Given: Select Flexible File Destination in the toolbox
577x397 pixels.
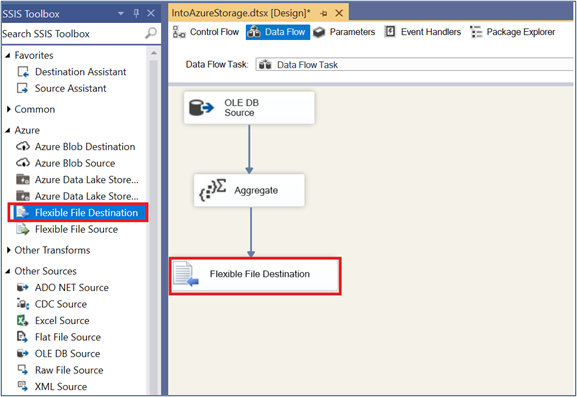Looking at the screenshot, I should [x=78, y=212].
